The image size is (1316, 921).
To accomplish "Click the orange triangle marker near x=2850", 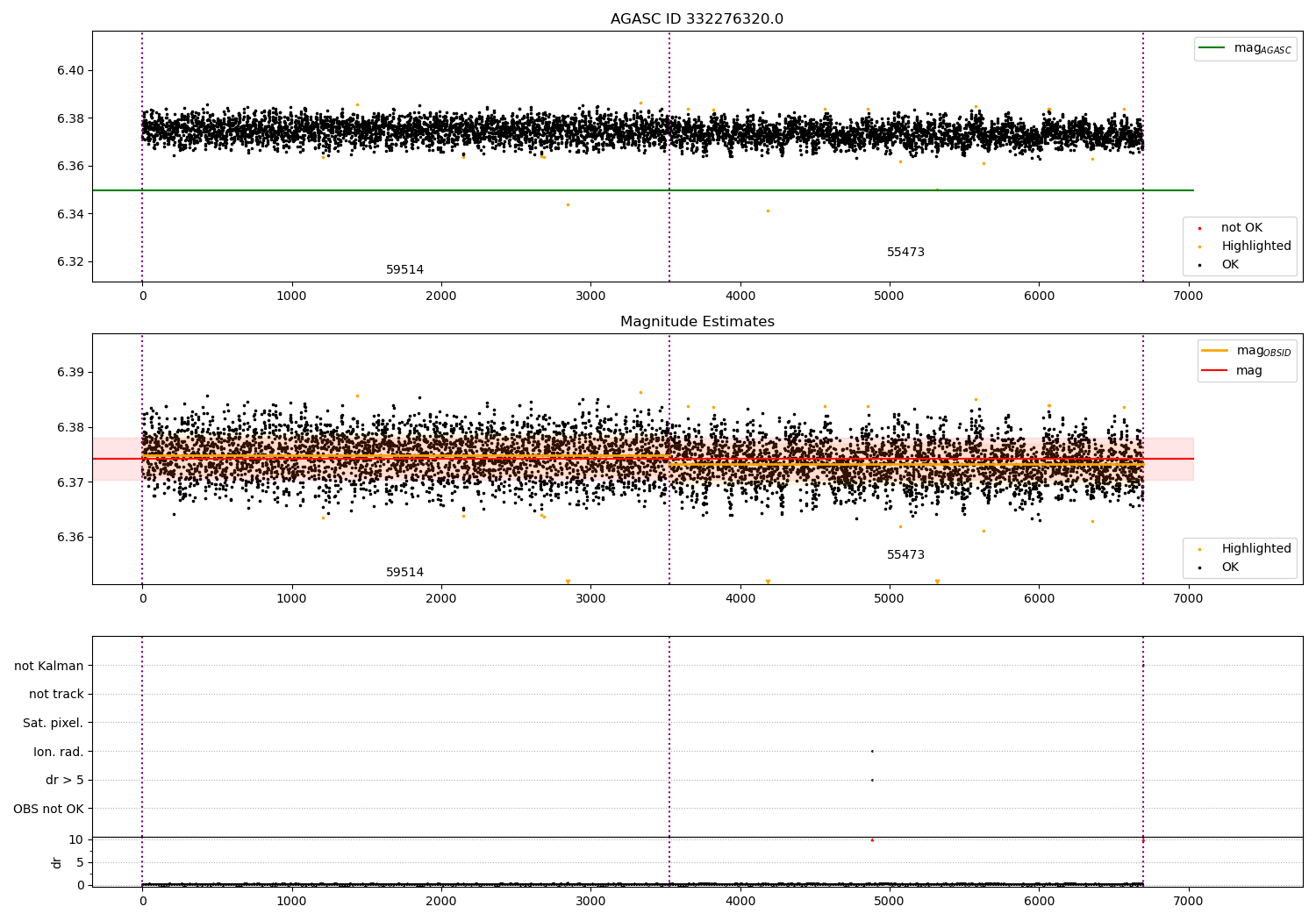I will click(x=568, y=582).
